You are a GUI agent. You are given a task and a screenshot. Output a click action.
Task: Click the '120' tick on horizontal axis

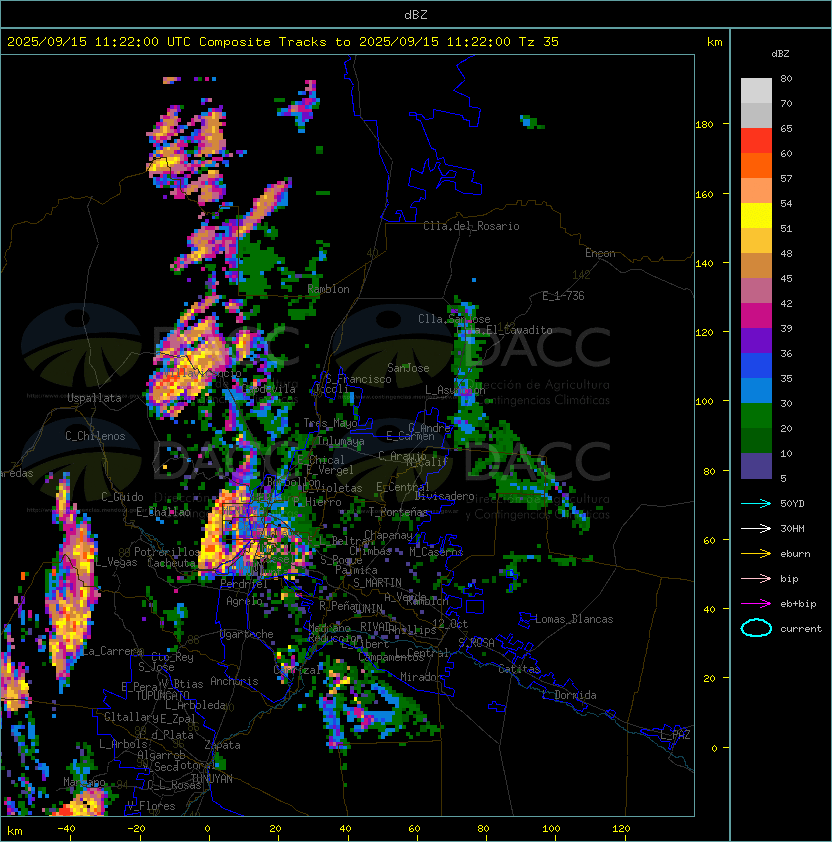[x=621, y=829]
